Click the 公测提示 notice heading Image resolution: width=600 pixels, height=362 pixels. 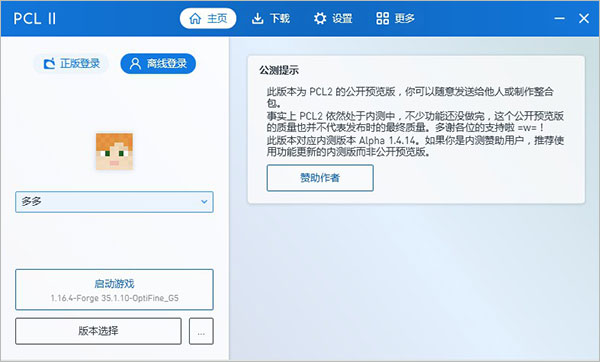click(279, 70)
